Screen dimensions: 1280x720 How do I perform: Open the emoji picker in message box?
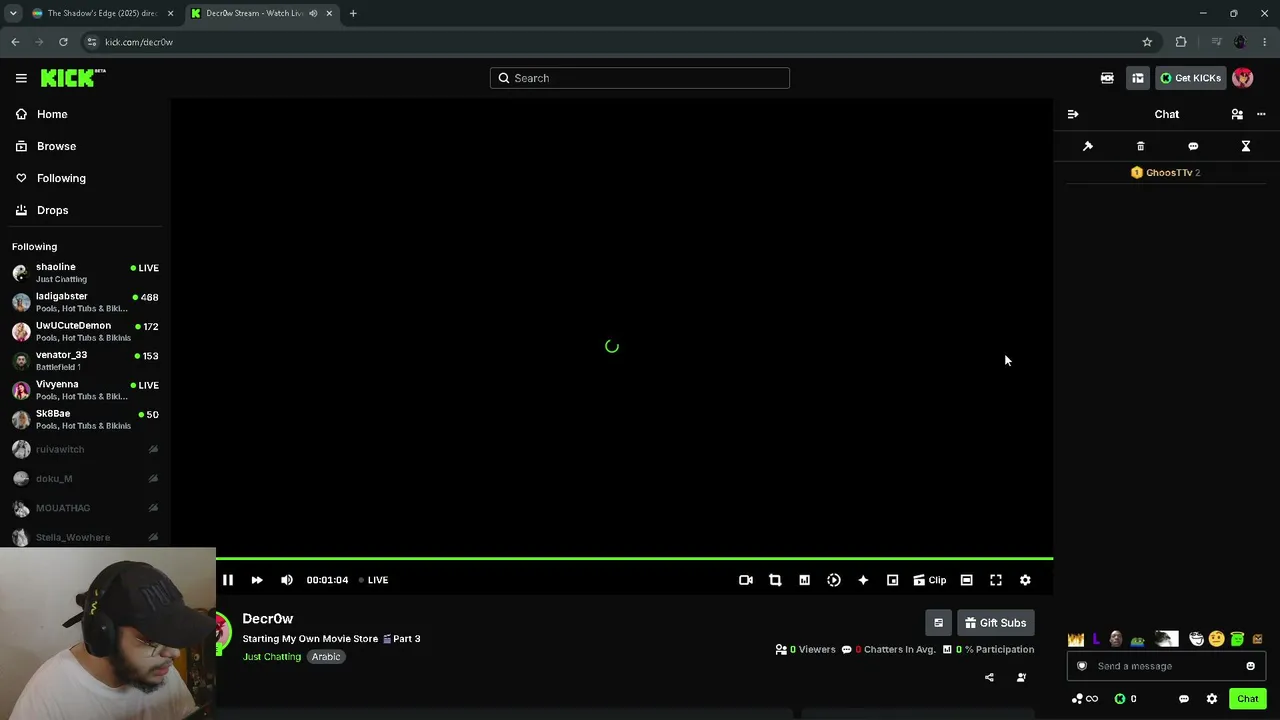(x=1250, y=666)
